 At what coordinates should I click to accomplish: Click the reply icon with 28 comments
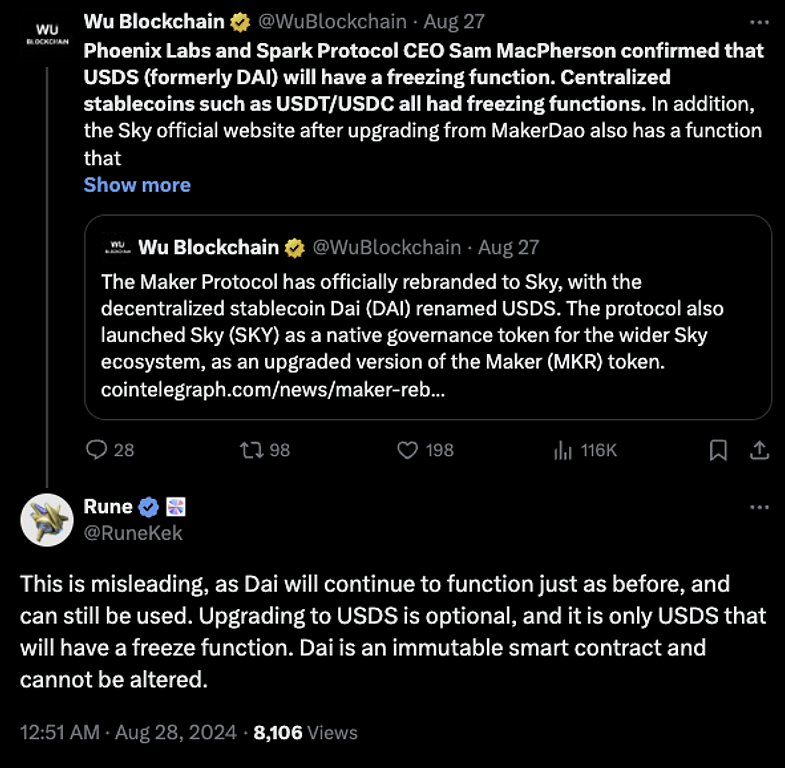click(x=97, y=450)
